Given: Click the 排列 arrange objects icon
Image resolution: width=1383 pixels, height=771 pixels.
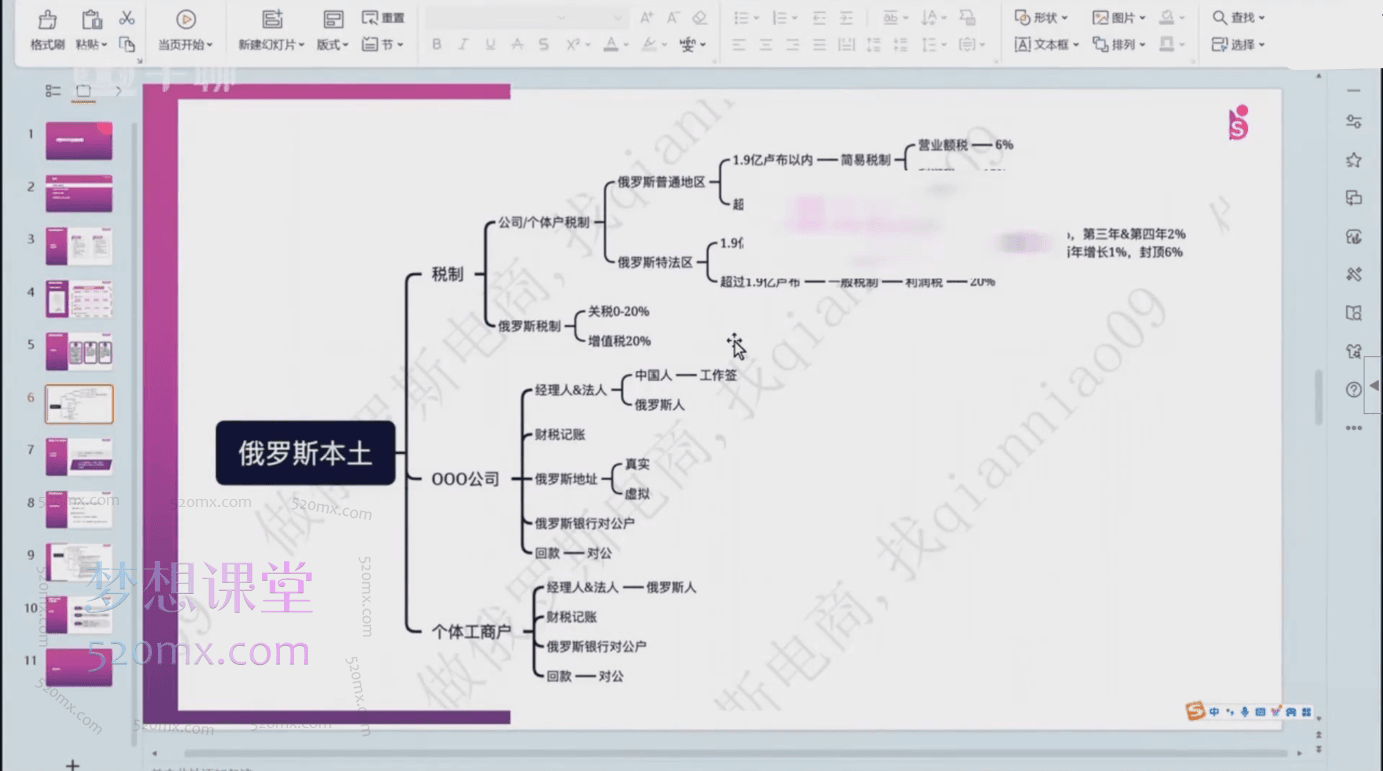Looking at the screenshot, I should 1118,44.
